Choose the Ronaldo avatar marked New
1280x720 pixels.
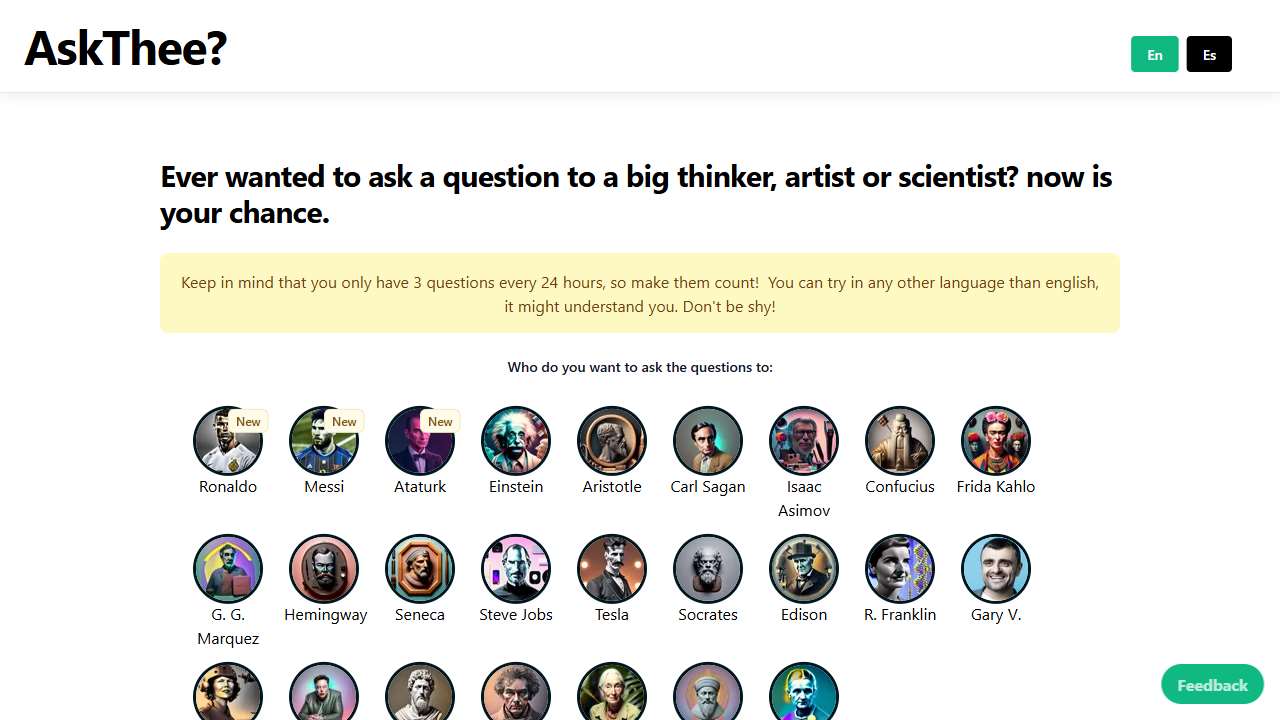[228, 440]
